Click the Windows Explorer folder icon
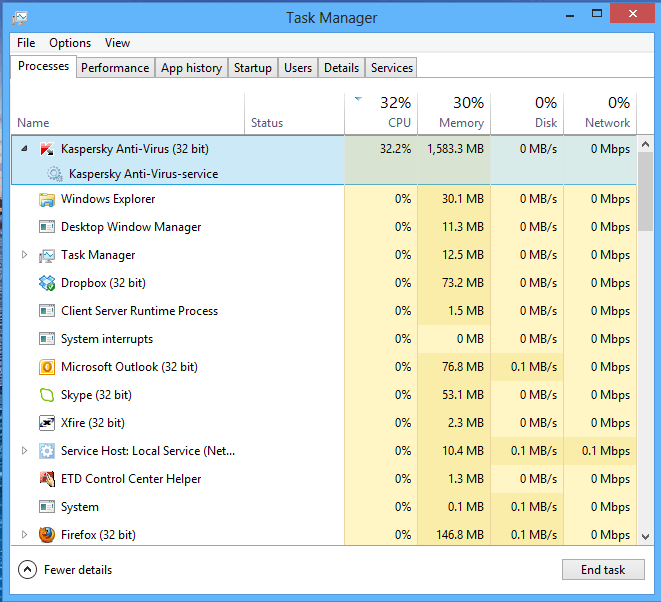 [47, 199]
